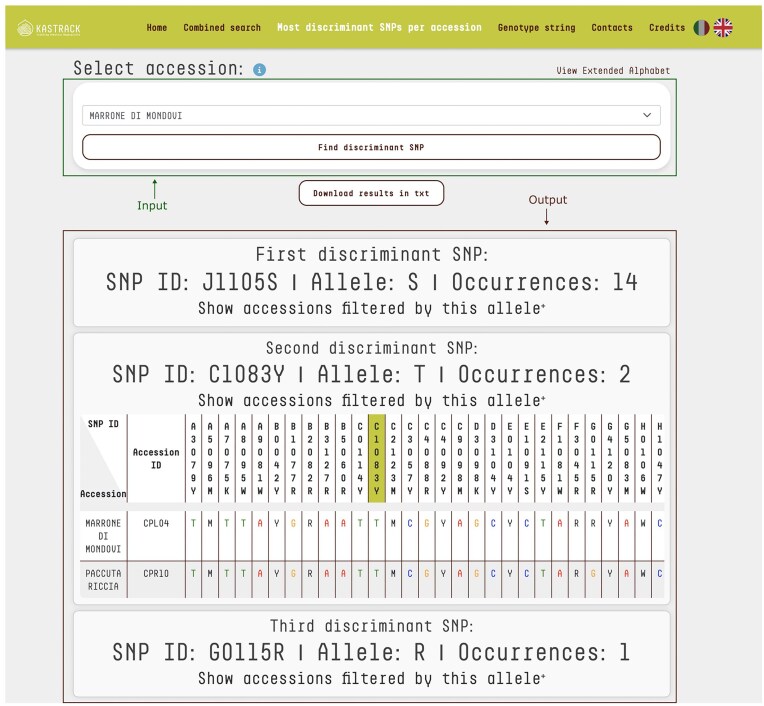Viewport: 764px width, 706px height.
Task: Go to the Home page
Action: click(x=157, y=28)
